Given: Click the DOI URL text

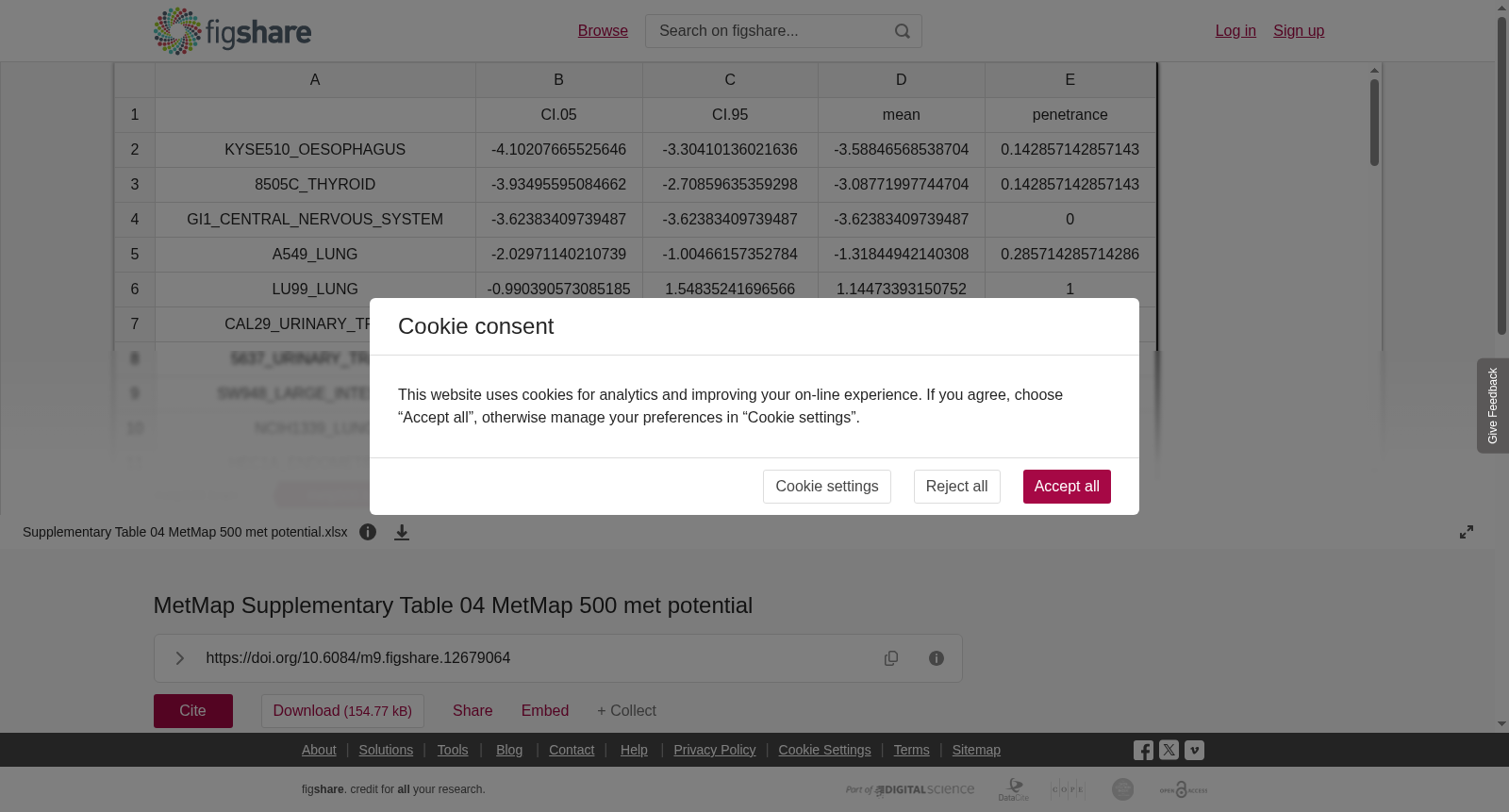Looking at the screenshot, I should pos(358,658).
